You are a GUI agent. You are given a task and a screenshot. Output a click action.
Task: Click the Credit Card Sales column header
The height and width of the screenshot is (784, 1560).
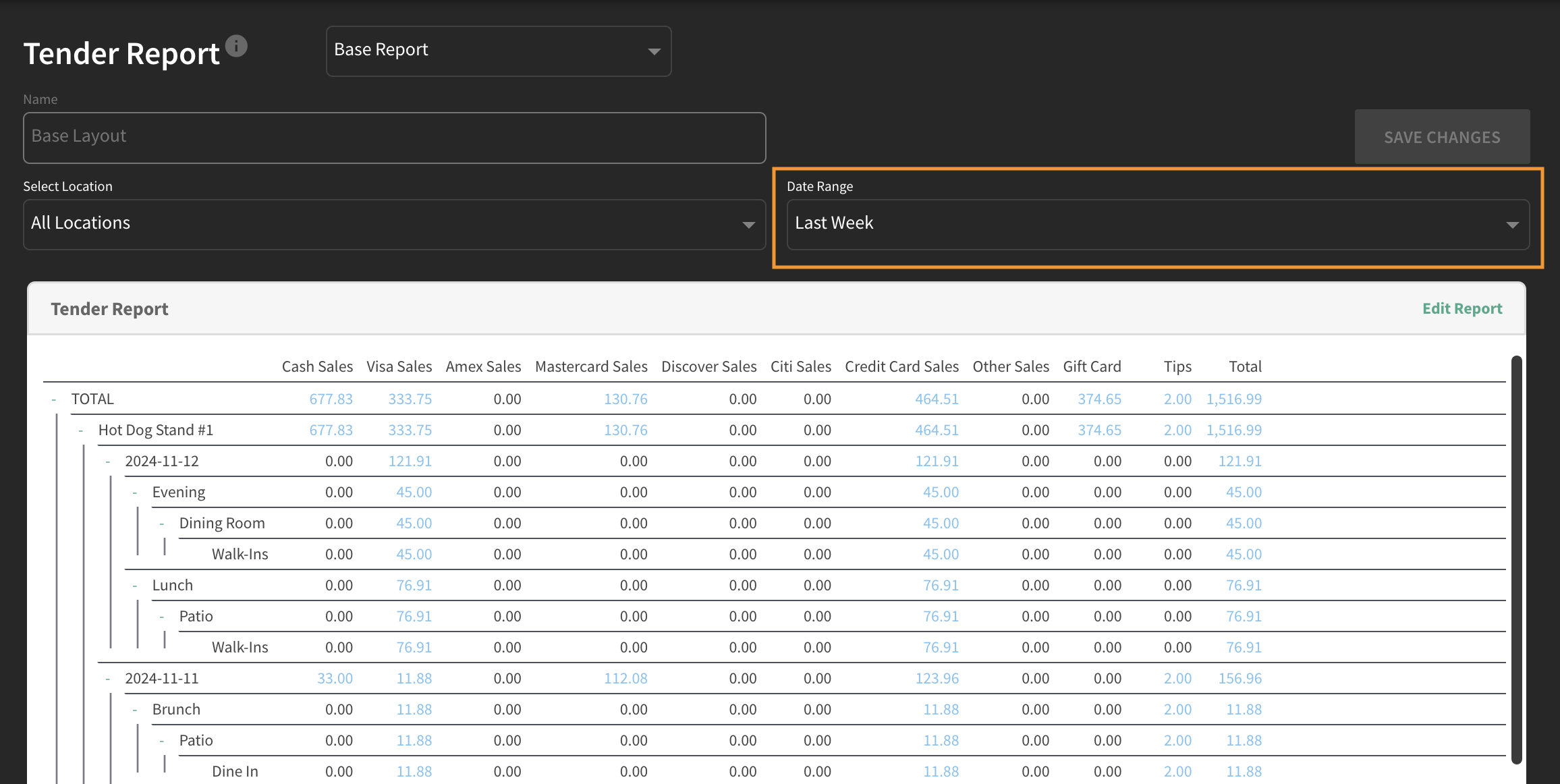click(901, 366)
